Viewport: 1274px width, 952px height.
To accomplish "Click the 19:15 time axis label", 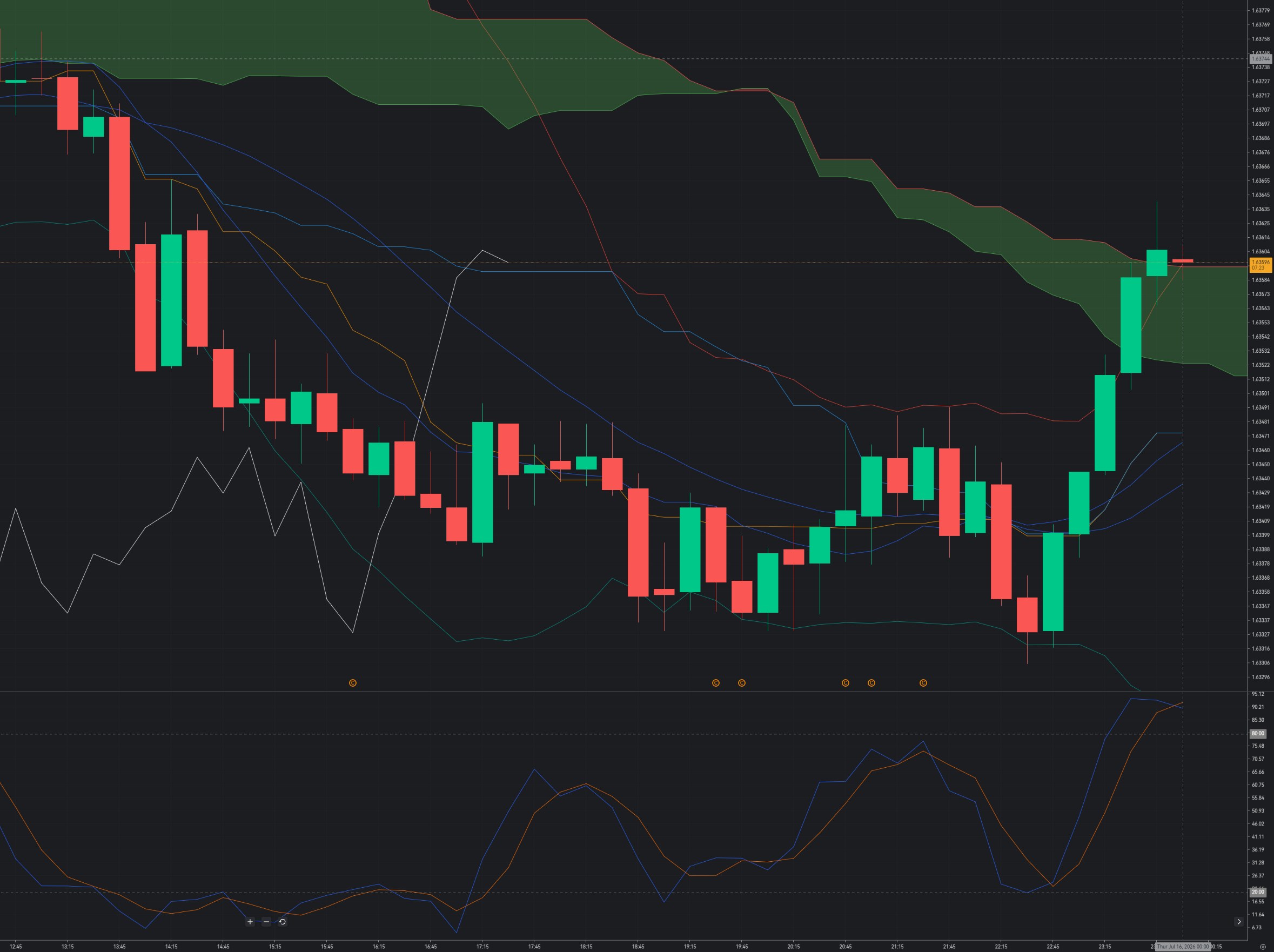I will pos(690,947).
